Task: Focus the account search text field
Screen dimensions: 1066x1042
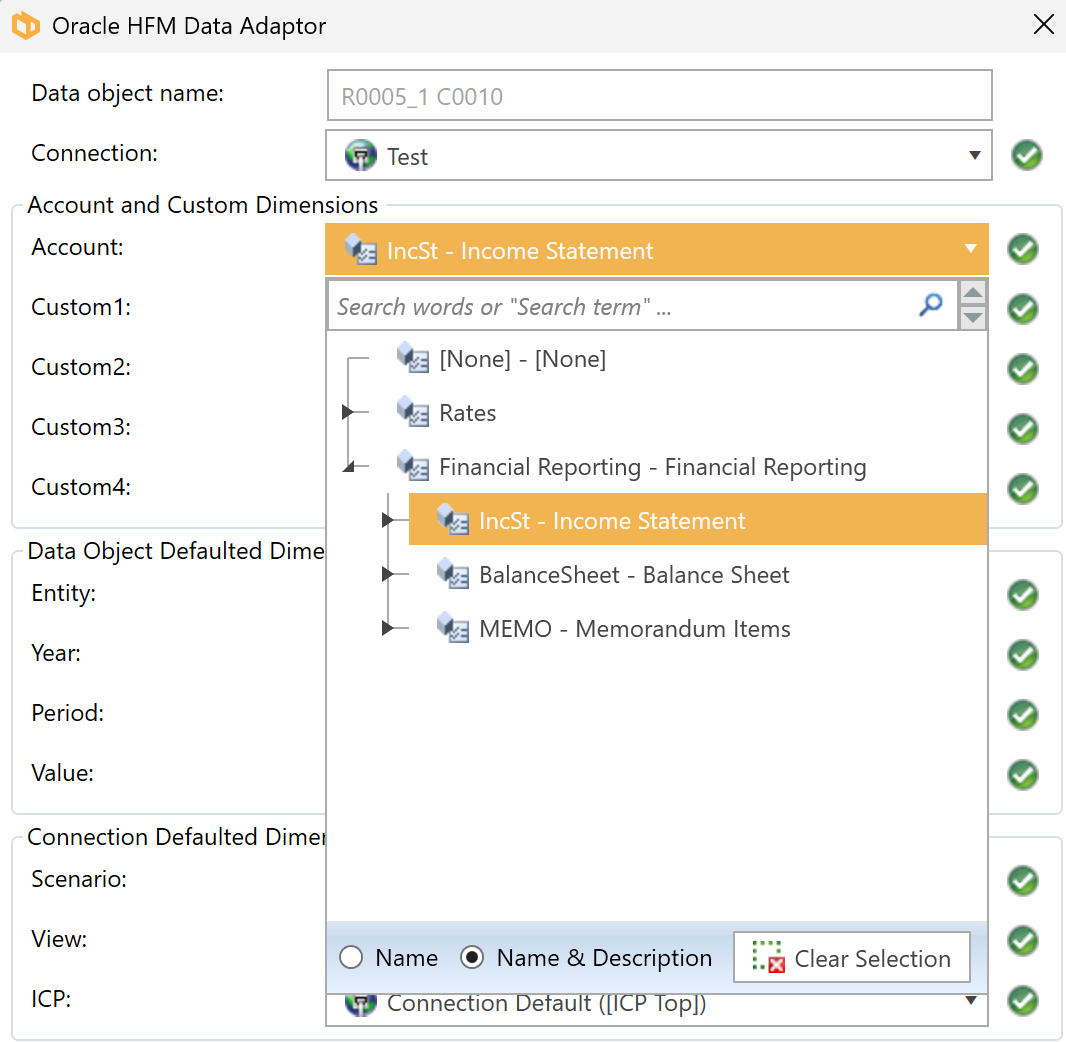Action: click(620, 307)
